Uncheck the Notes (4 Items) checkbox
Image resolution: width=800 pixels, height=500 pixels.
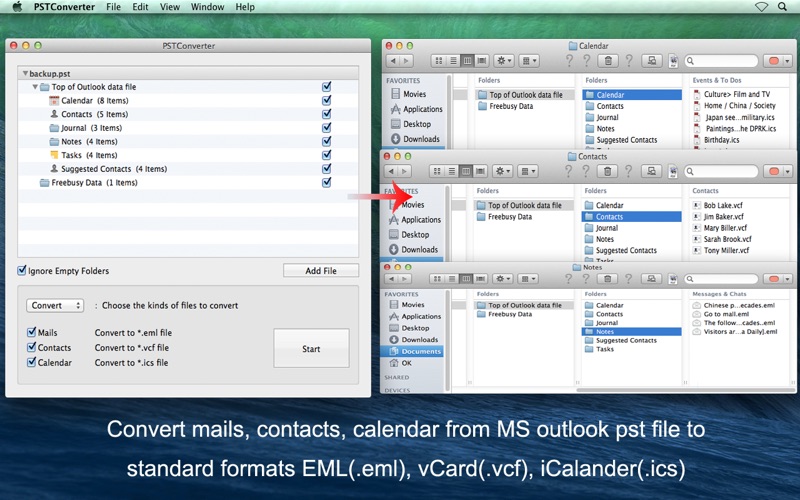coord(327,141)
